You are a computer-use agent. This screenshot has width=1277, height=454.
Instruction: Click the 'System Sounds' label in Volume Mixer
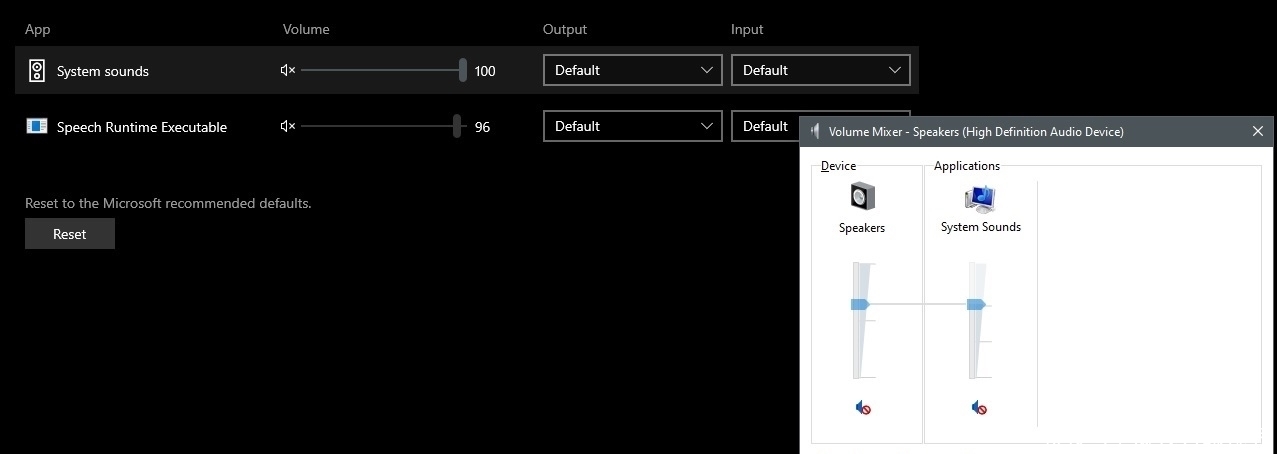(x=981, y=227)
